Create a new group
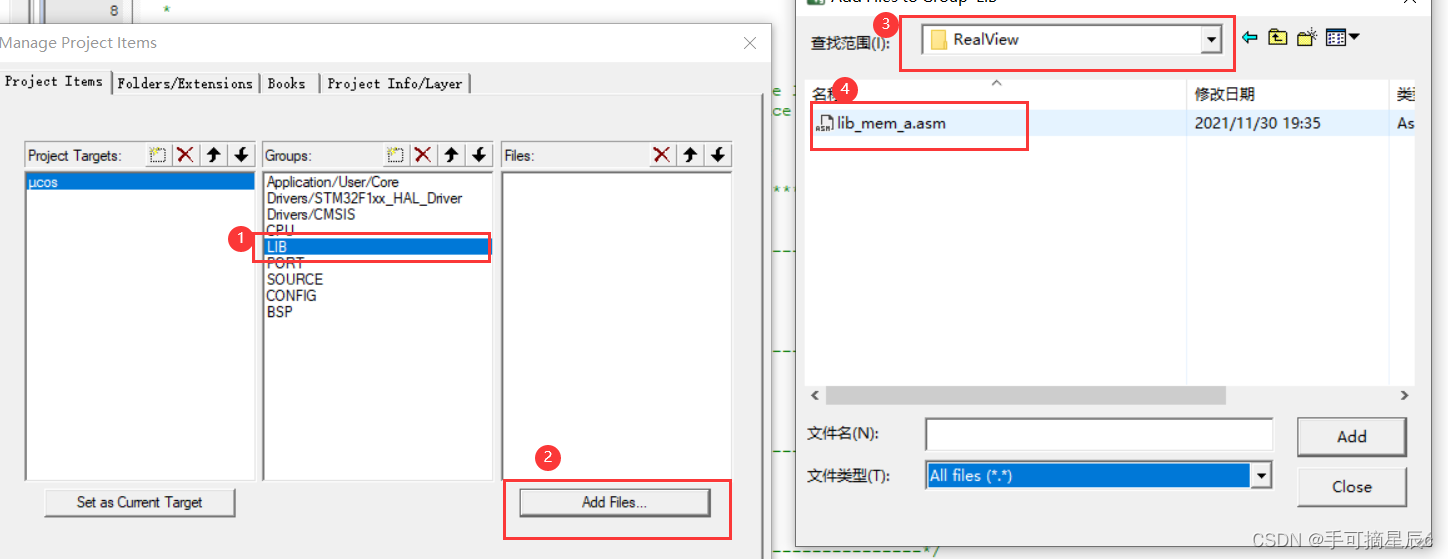The image size is (1448, 559). [395, 155]
